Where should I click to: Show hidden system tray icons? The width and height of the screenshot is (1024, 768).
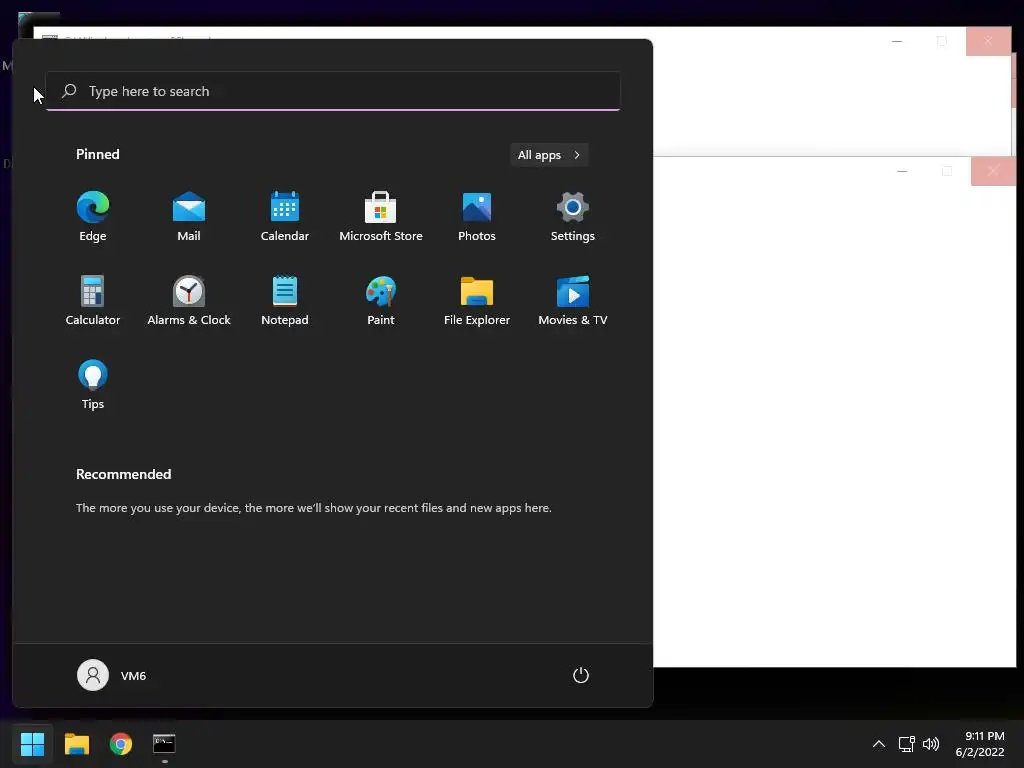pyautogui.click(x=879, y=744)
